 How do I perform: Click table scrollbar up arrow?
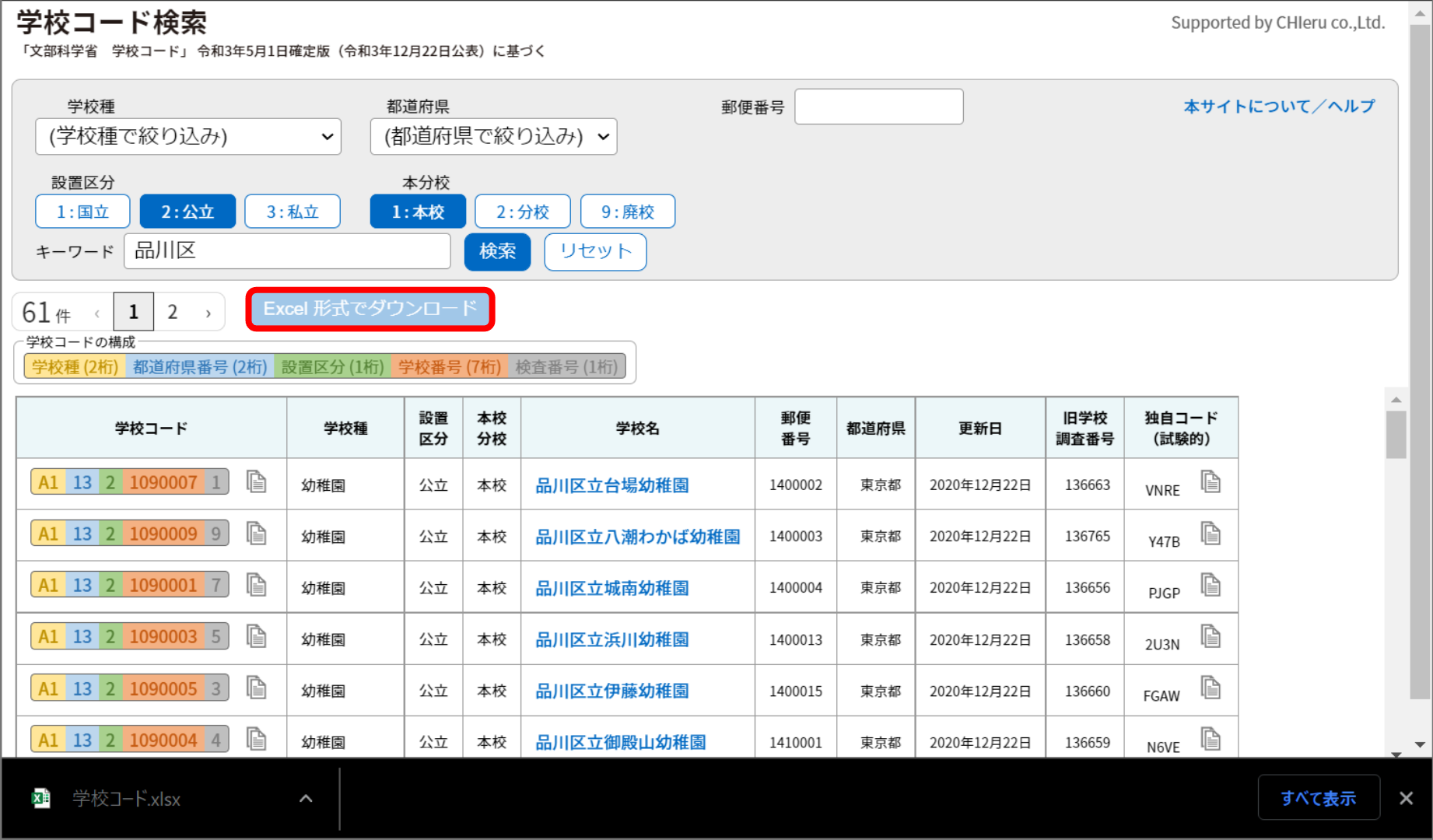tap(1396, 400)
